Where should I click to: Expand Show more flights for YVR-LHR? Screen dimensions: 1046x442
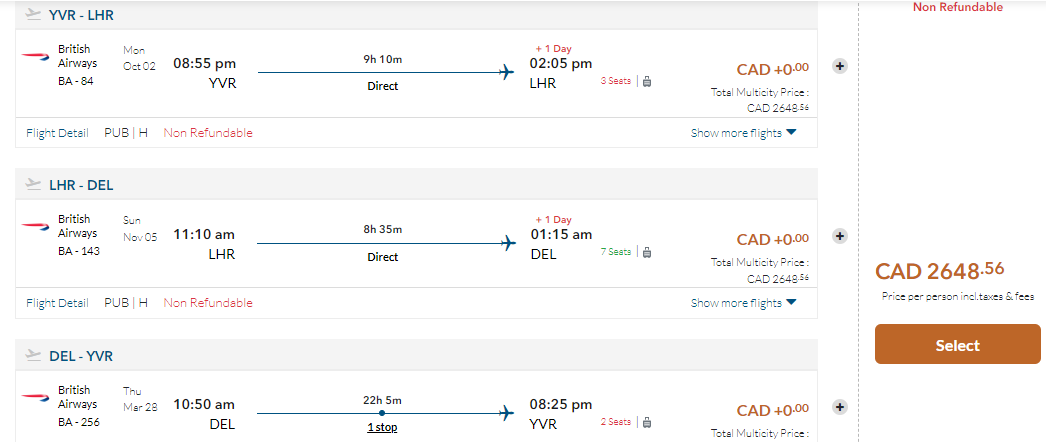click(x=743, y=133)
